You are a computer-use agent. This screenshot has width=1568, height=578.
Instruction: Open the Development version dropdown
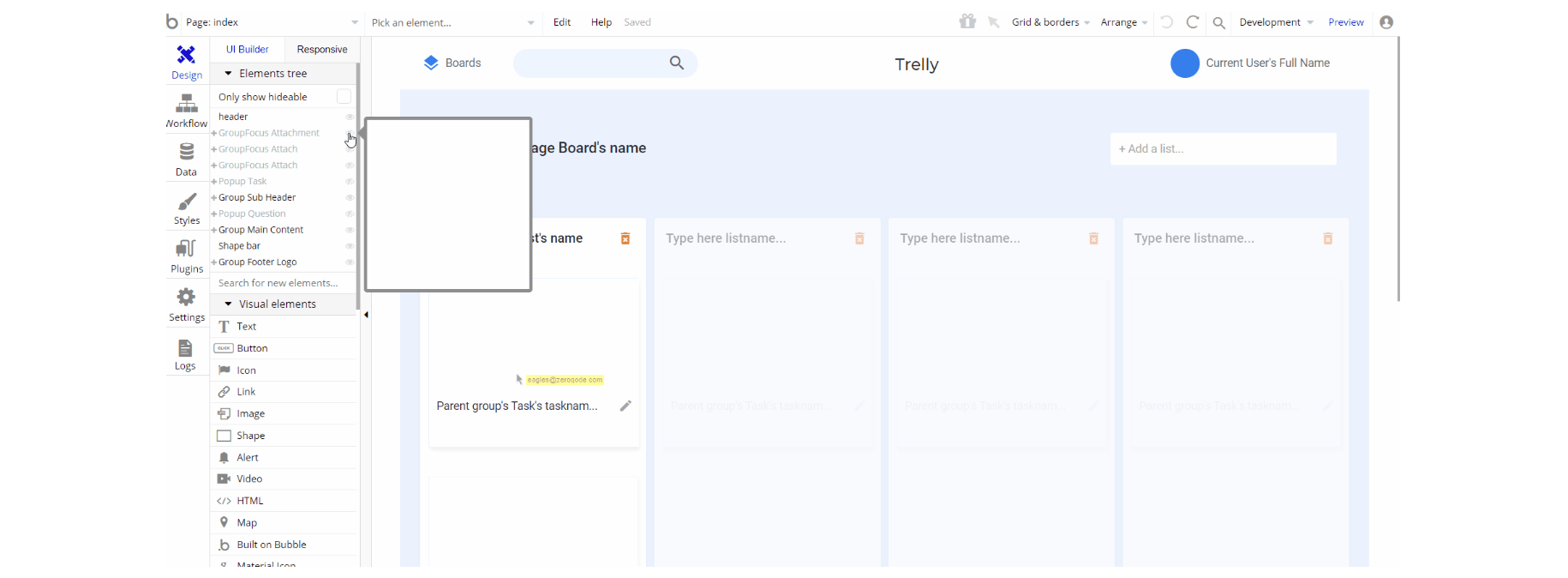[1276, 22]
